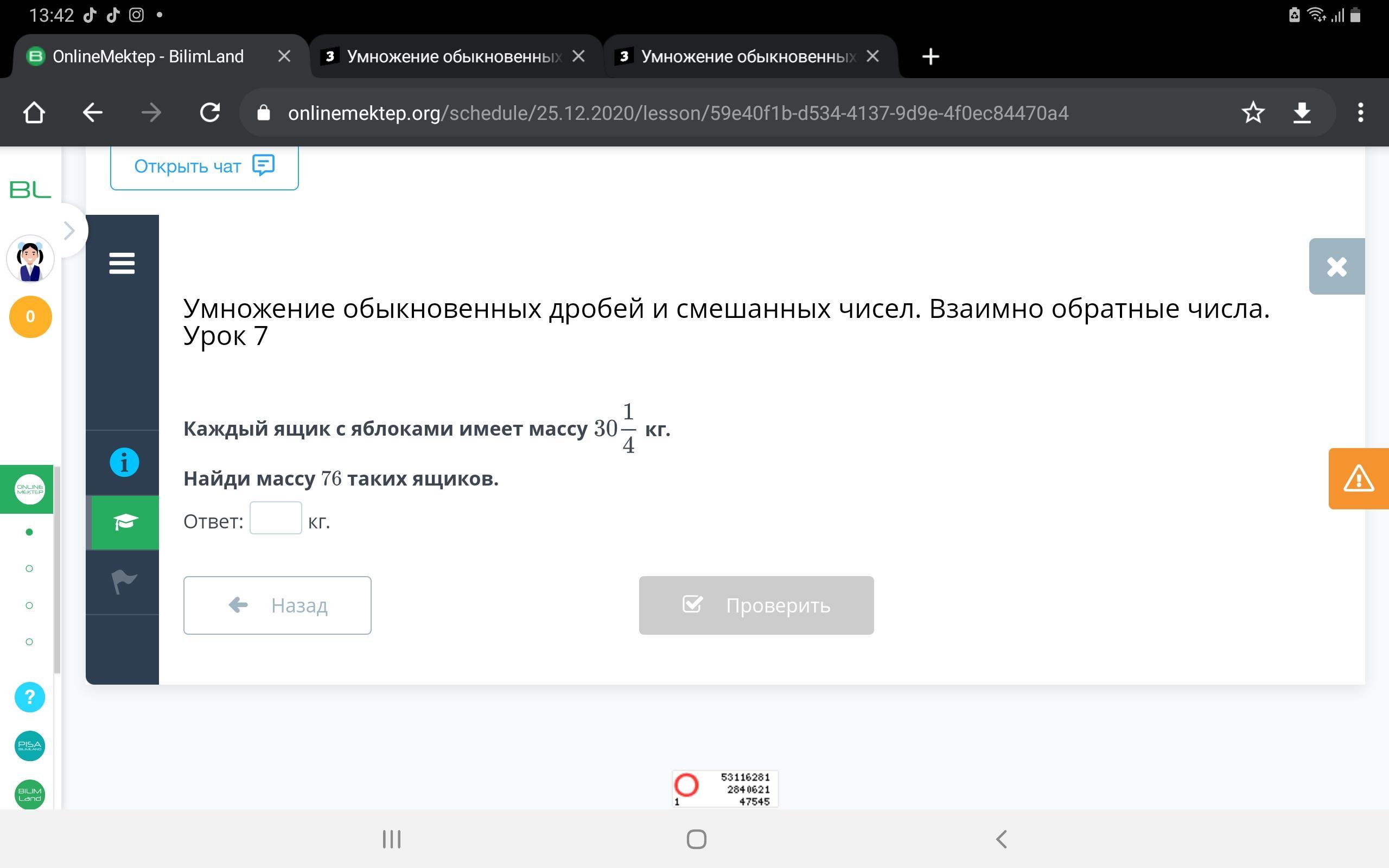The width and height of the screenshot is (1389, 868).
Task: Open the student avatar profile
Action: pyautogui.click(x=30, y=259)
